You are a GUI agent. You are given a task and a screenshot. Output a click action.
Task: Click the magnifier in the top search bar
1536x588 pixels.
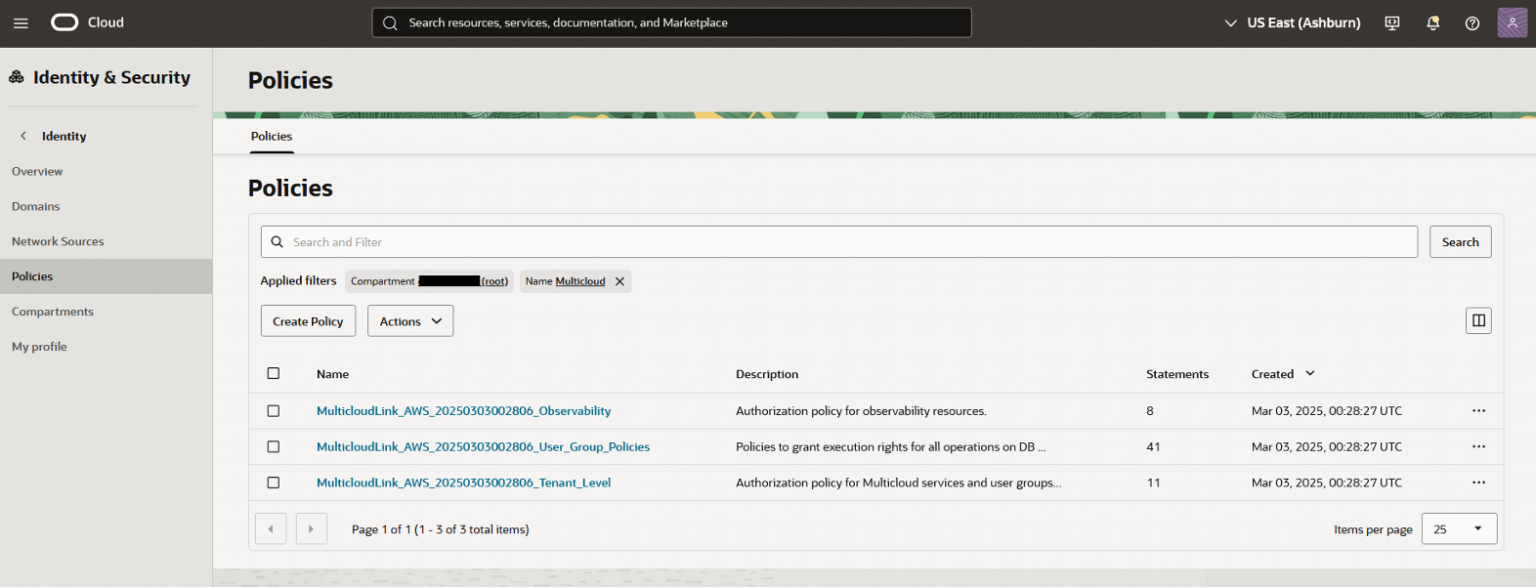pos(390,23)
